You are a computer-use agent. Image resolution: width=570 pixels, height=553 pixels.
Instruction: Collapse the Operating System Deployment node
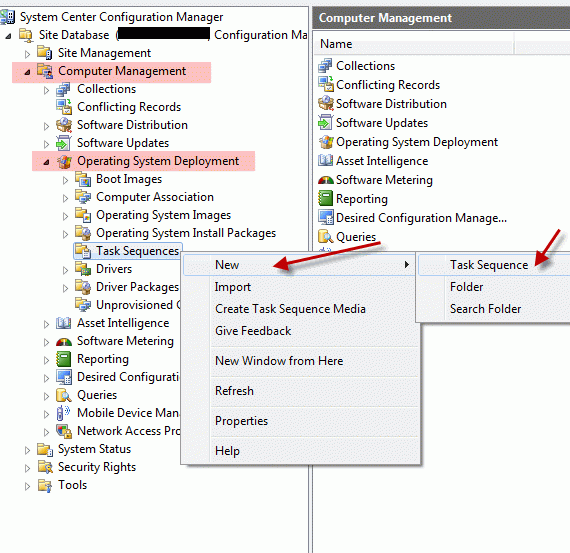coord(46,162)
